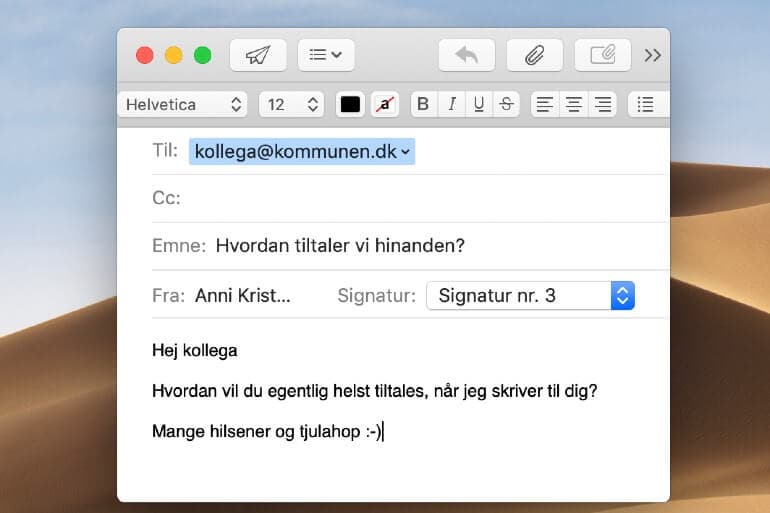Select sender Anni Krist... in Fra
770x513 pixels.
click(x=242, y=296)
